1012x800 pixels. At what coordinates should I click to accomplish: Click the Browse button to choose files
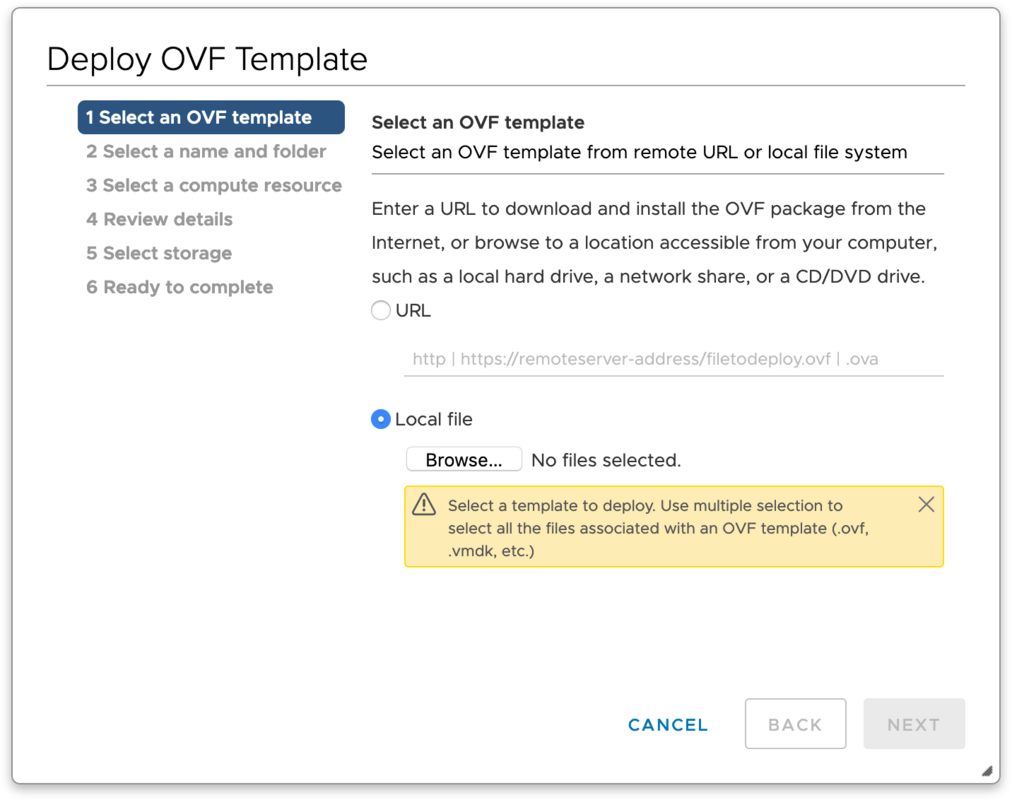(463, 459)
